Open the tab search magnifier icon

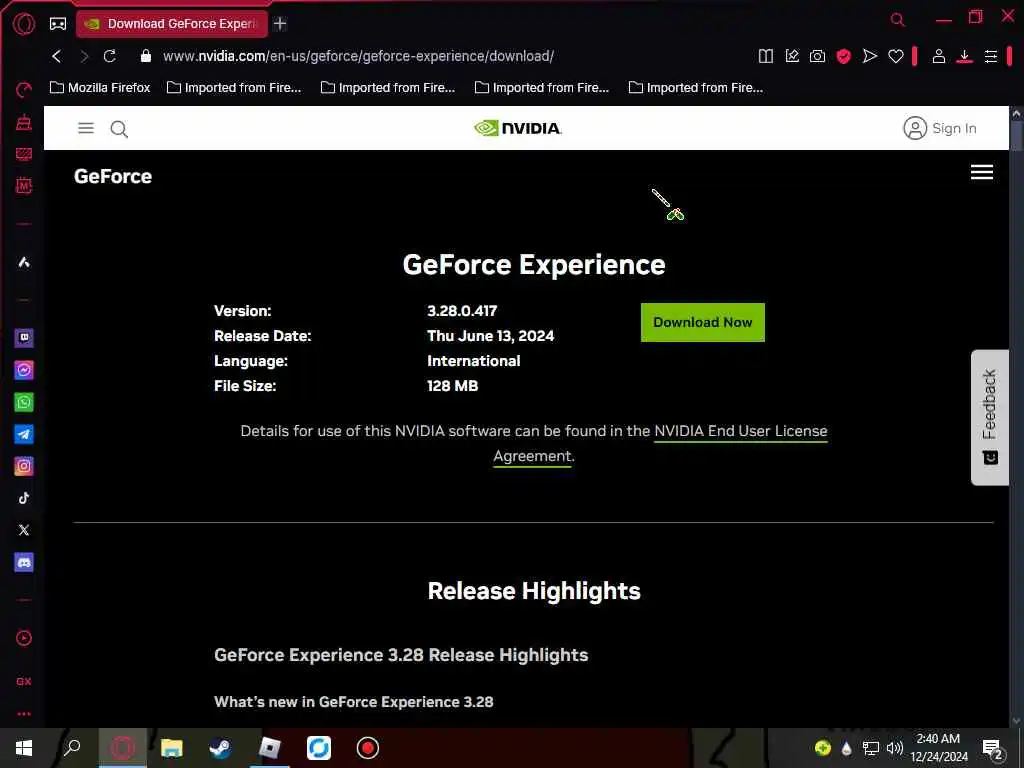898,20
